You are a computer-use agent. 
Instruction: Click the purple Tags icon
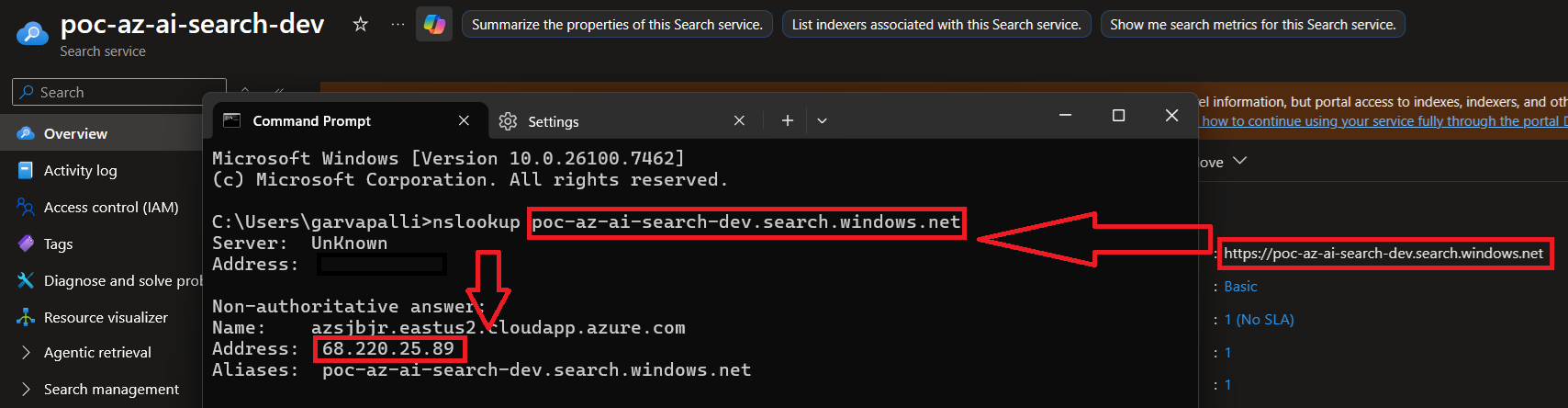pyautogui.click(x=26, y=244)
